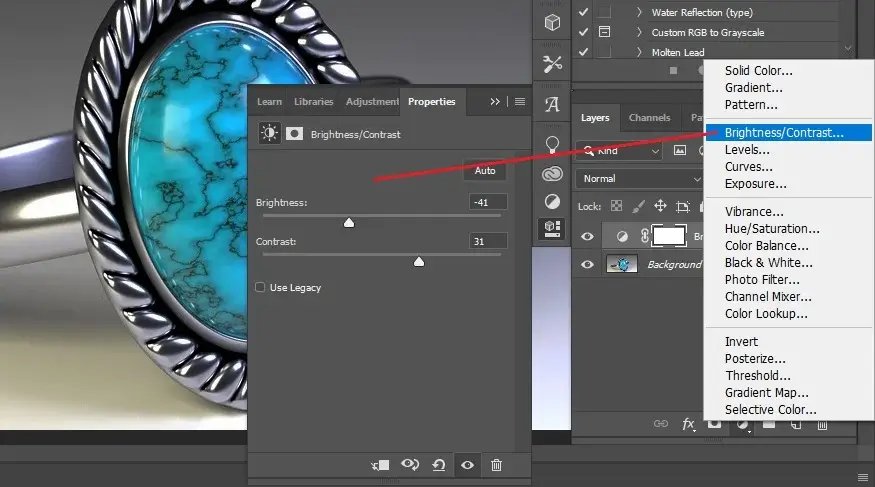The image size is (875, 487).
Task: Click the Contrast slider handle
Action: (419, 262)
